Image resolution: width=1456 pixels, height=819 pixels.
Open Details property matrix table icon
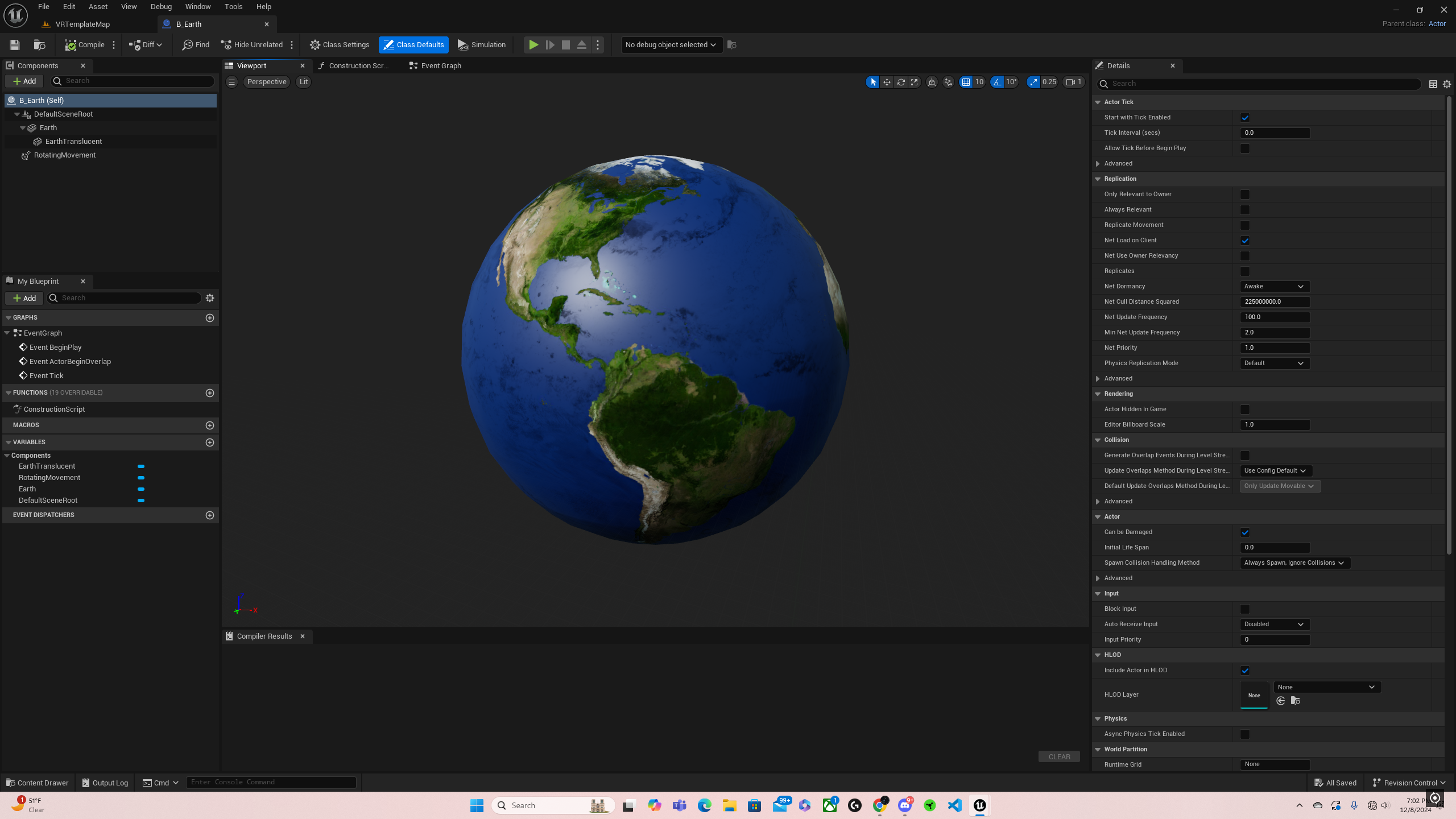pos(1433,84)
